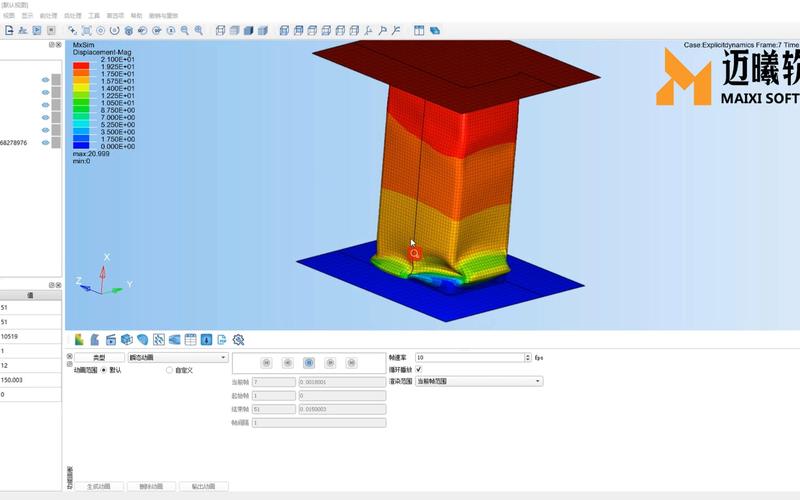Toggle the topmost eye visibility icon

click(45, 80)
